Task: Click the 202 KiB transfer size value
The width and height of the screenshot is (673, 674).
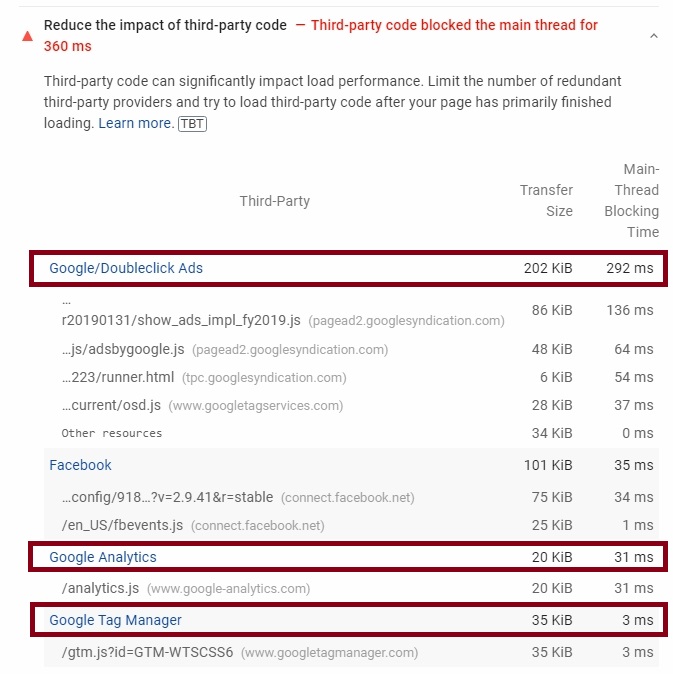Action: tap(548, 268)
